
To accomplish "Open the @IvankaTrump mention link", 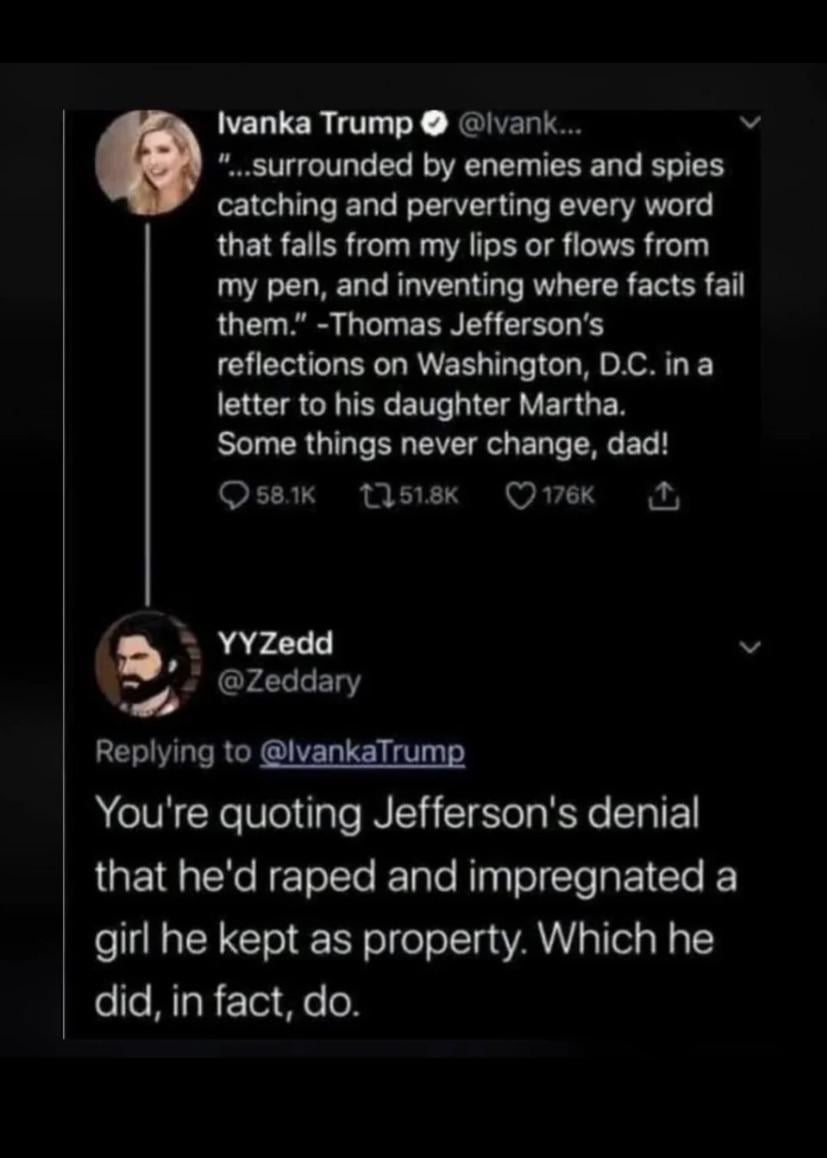I will tap(362, 752).
